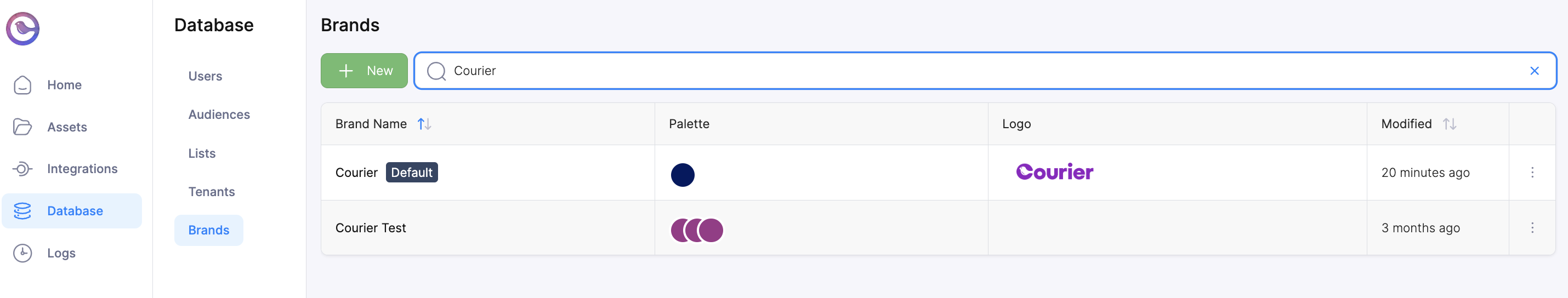
Task: Create a New brand
Action: 364,71
